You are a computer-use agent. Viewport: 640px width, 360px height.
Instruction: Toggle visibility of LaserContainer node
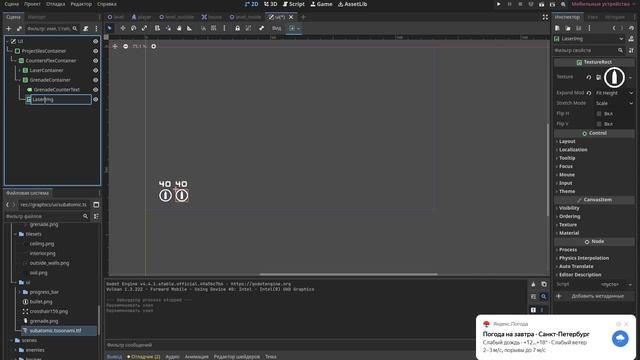tap(96, 70)
